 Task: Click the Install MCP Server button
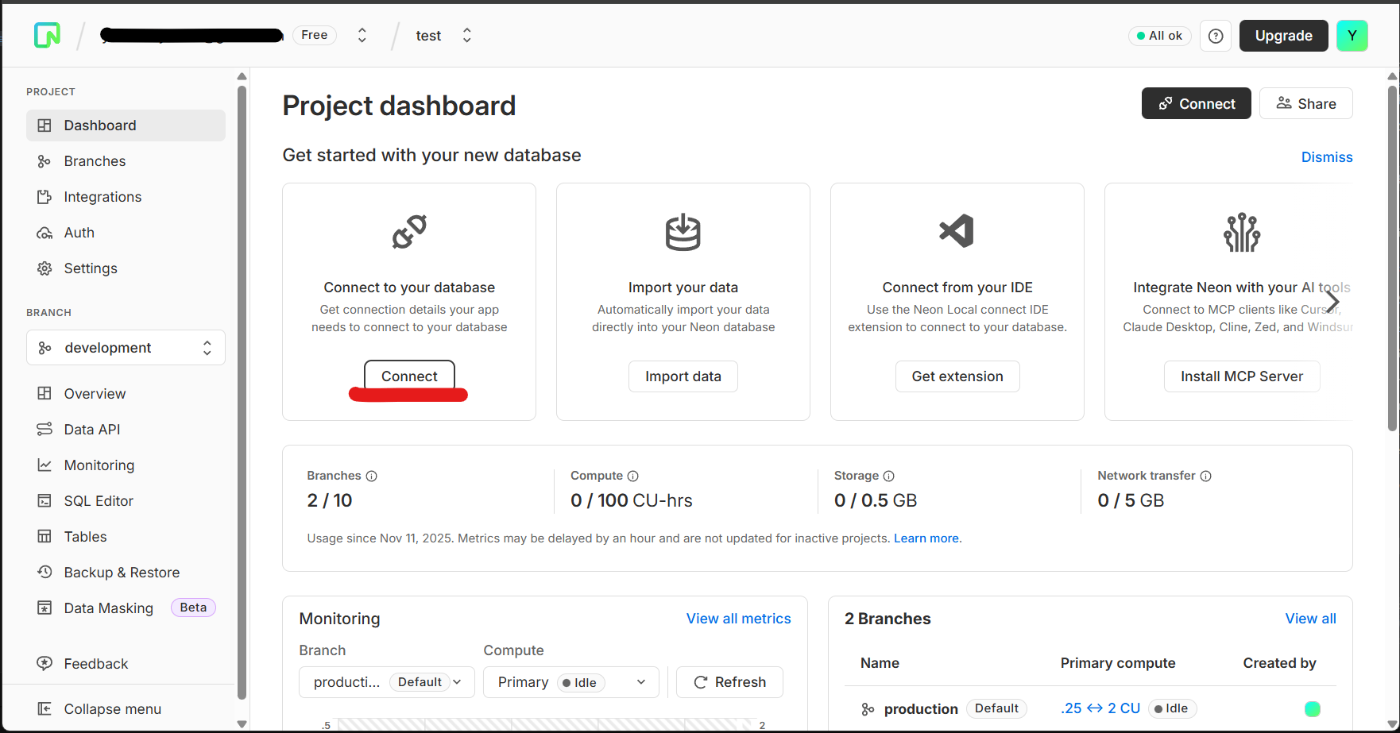1241,376
